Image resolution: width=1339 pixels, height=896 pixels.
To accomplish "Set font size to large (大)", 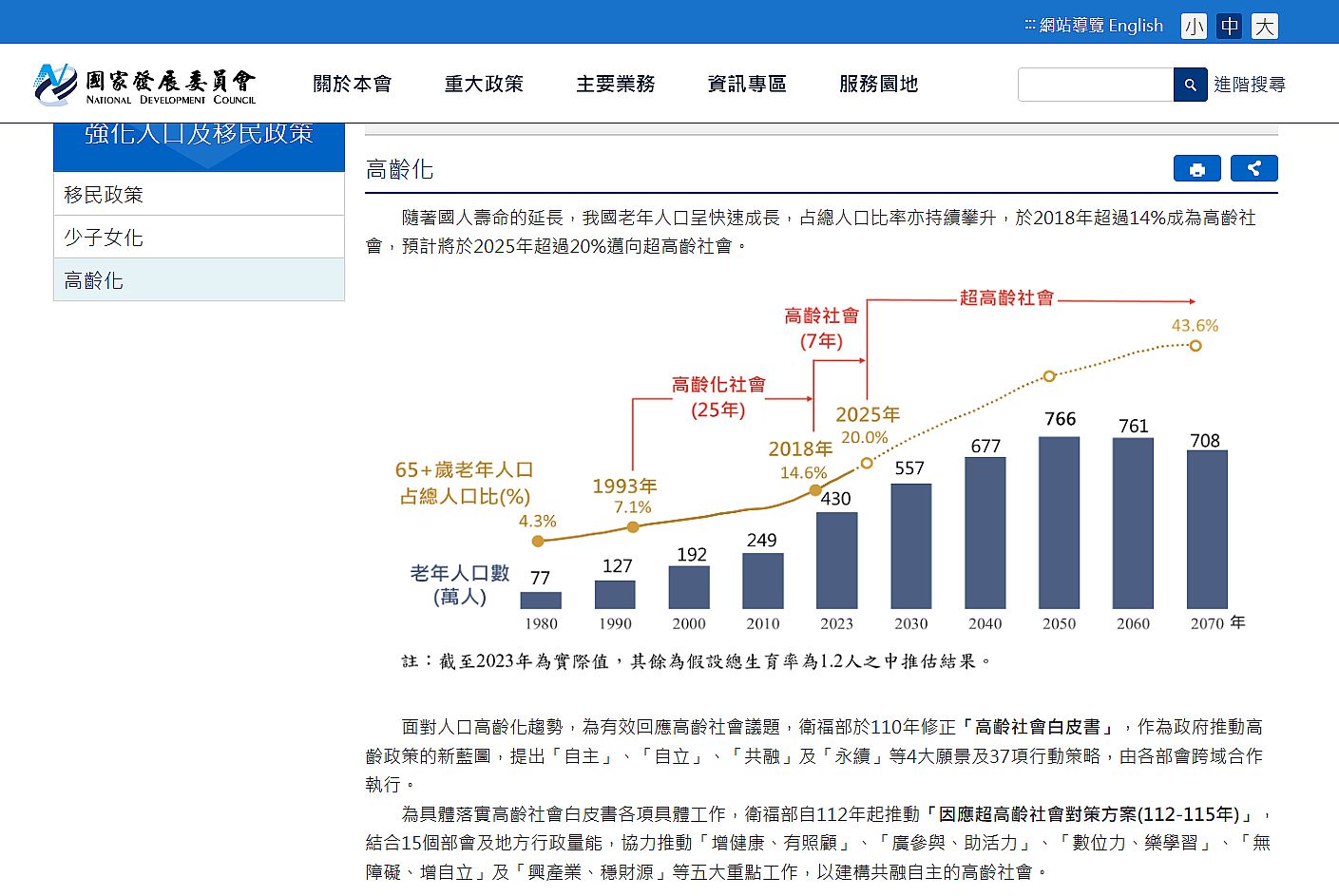I will (x=1264, y=26).
